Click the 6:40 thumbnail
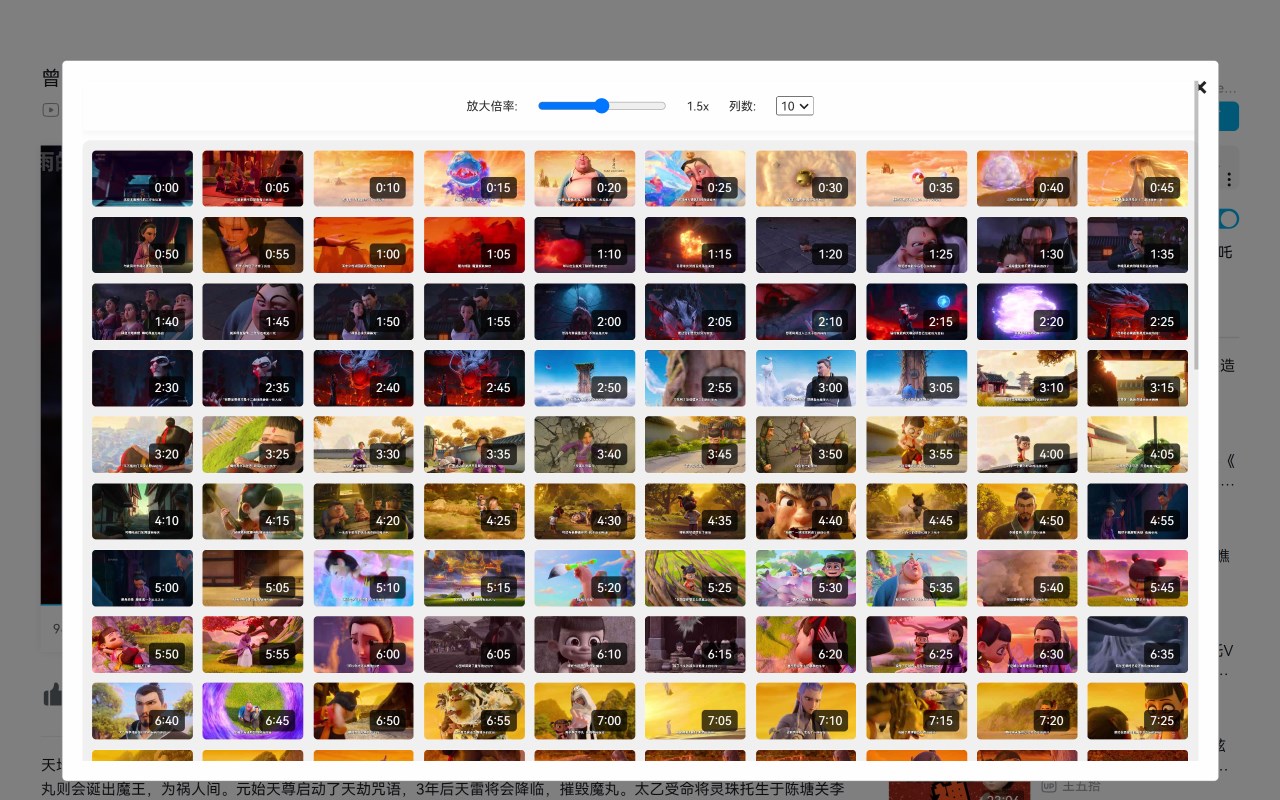 [x=143, y=711]
